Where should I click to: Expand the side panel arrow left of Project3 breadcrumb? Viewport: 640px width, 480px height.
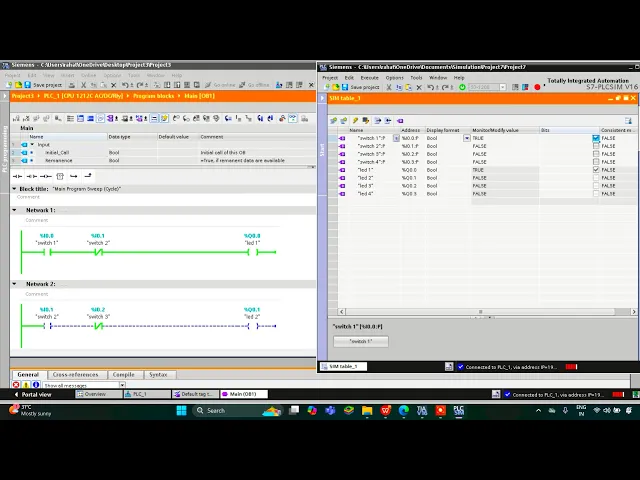[5, 96]
